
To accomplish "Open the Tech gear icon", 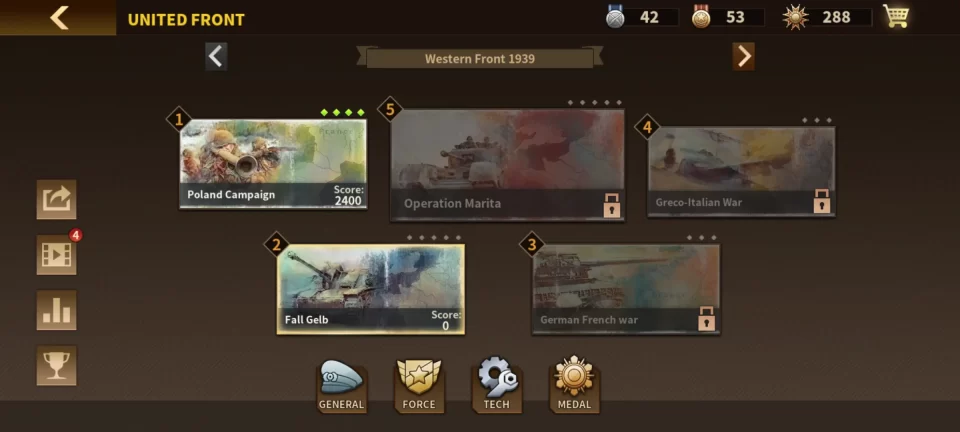I will [497, 385].
